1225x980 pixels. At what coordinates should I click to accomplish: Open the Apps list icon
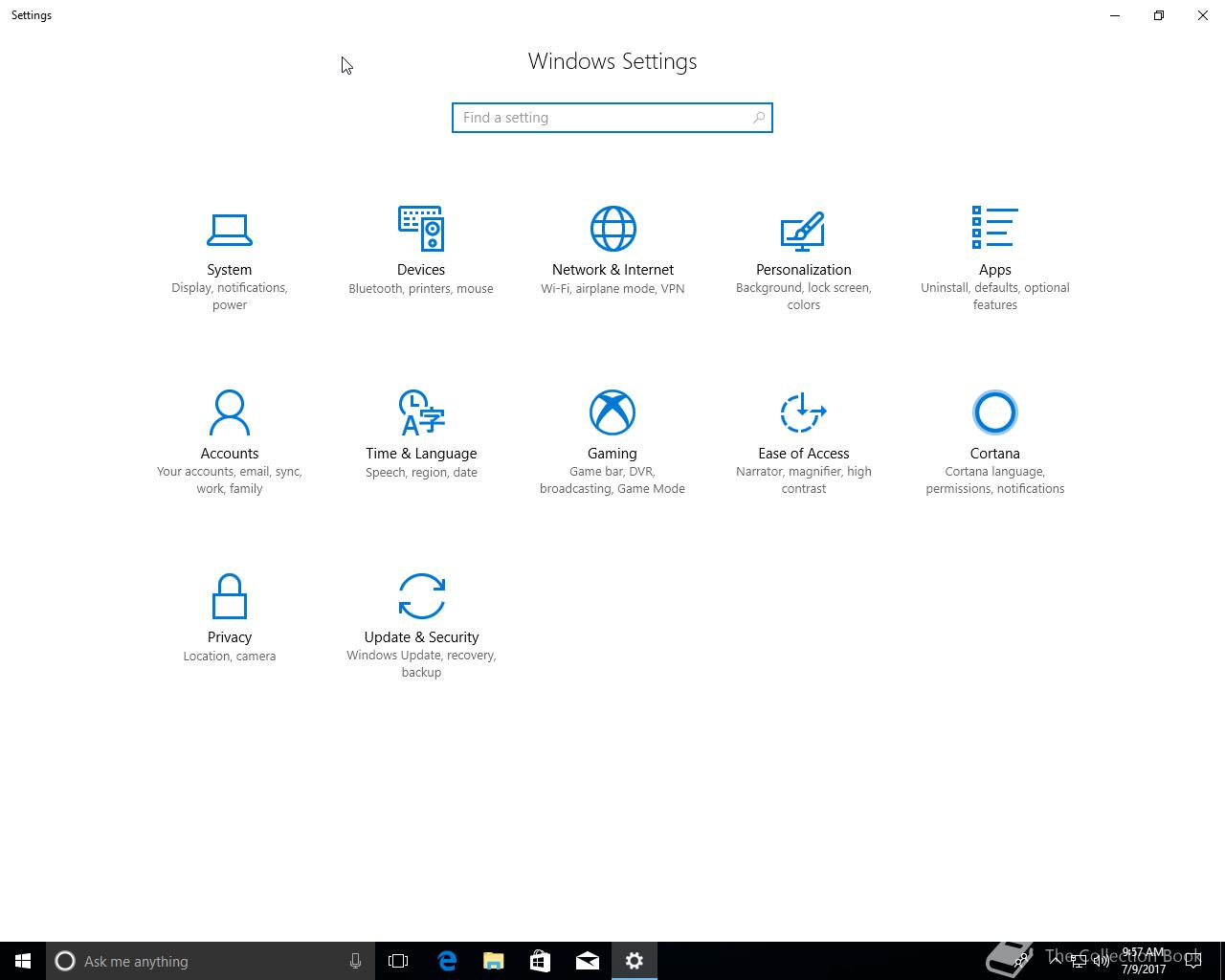(994, 228)
